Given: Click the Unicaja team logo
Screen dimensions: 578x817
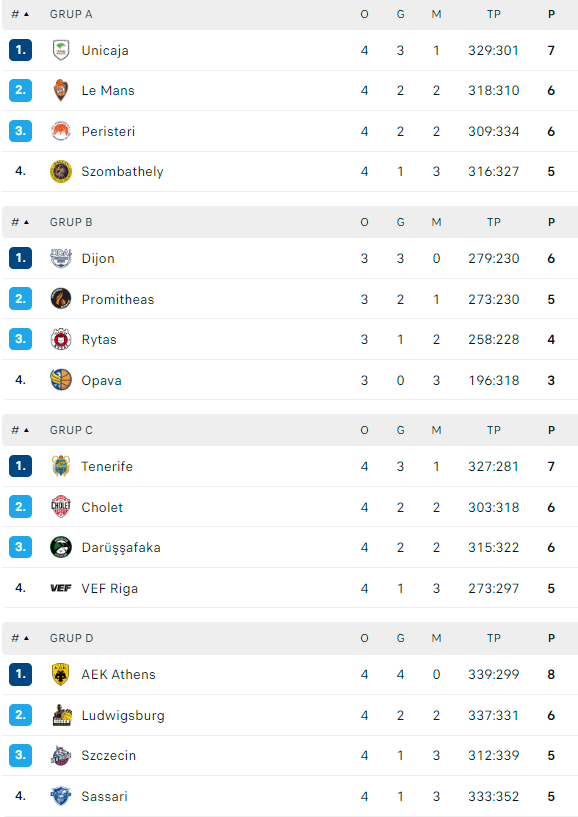Looking at the screenshot, I should pos(61,51).
